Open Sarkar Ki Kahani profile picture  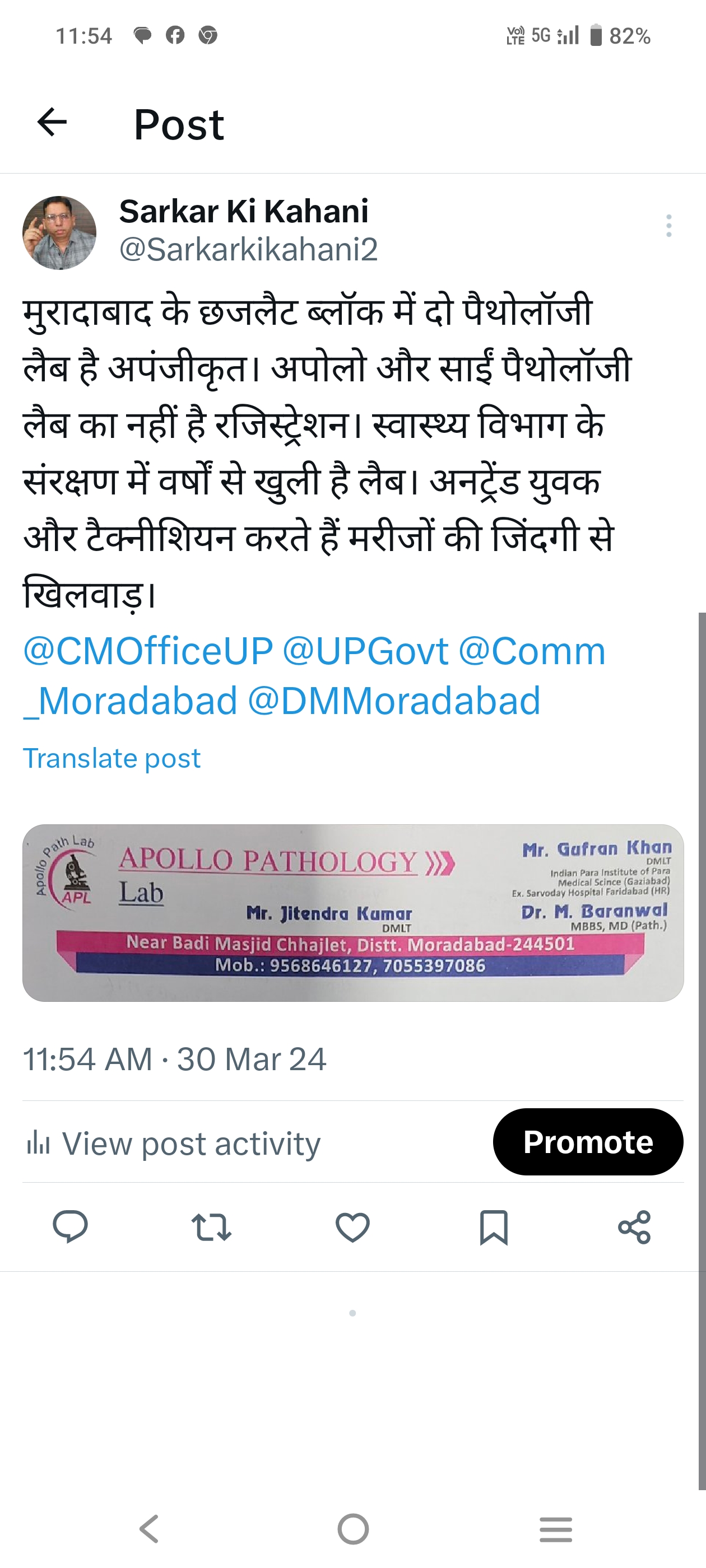pos(59,232)
